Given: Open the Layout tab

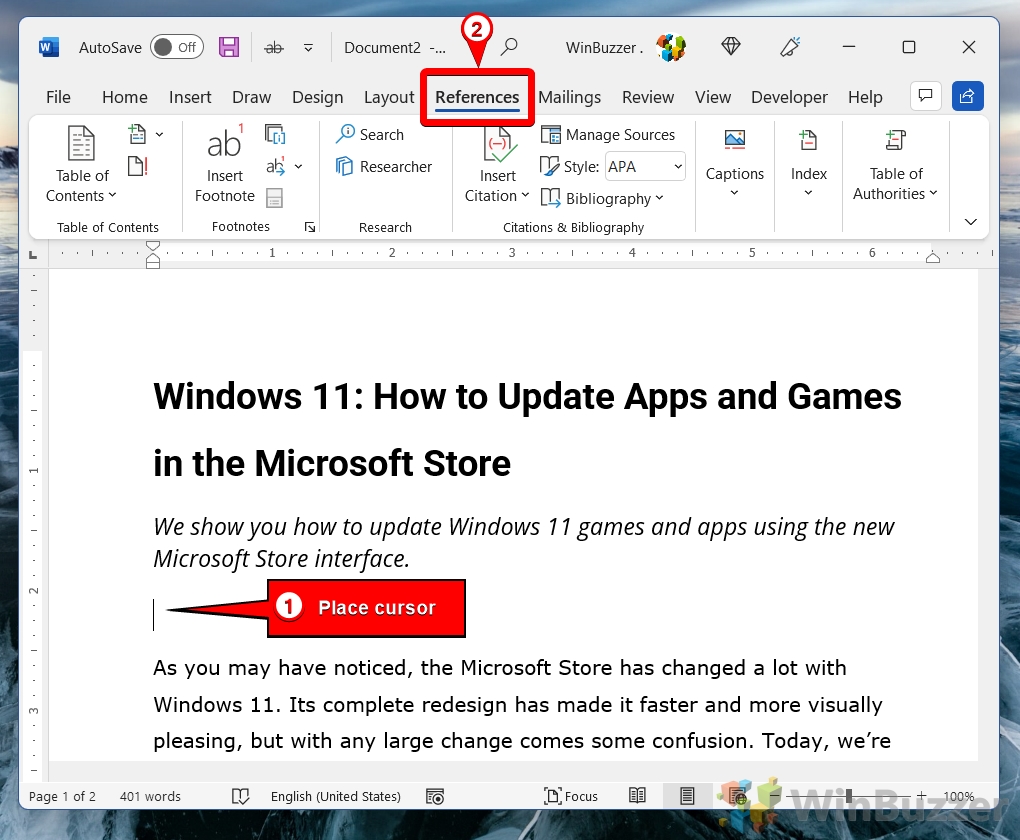Looking at the screenshot, I should pyautogui.click(x=389, y=97).
